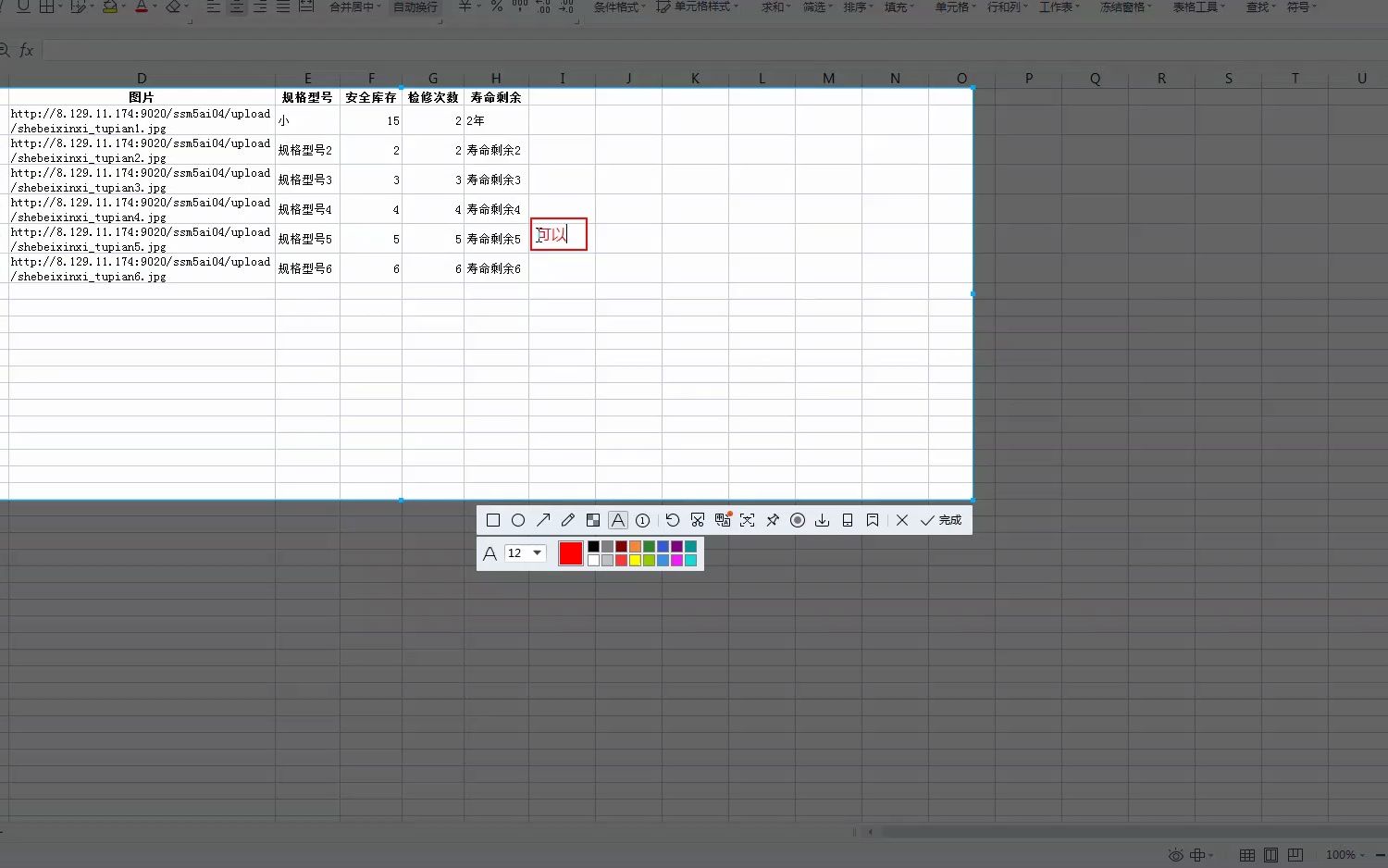Image resolution: width=1388 pixels, height=868 pixels.
Task: Open the 筛选 filter dropdown
Action: (817, 6)
